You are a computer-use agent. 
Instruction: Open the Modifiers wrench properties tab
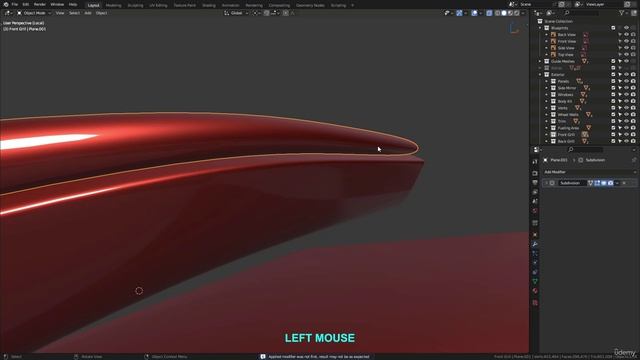click(535, 244)
